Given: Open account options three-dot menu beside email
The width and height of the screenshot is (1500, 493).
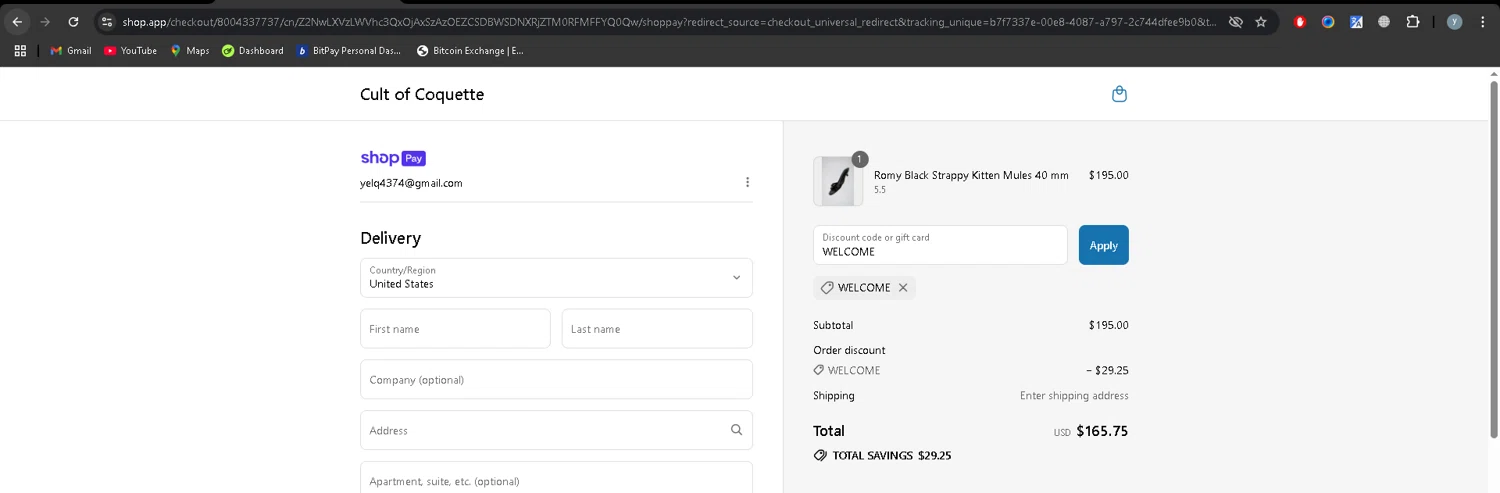Looking at the screenshot, I should [747, 182].
